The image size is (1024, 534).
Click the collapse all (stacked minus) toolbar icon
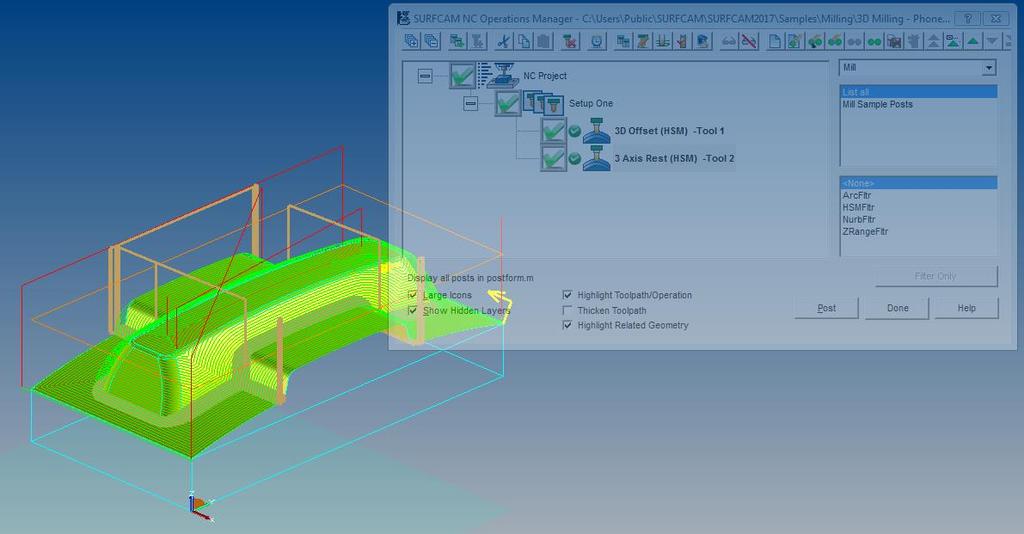tap(431, 41)
